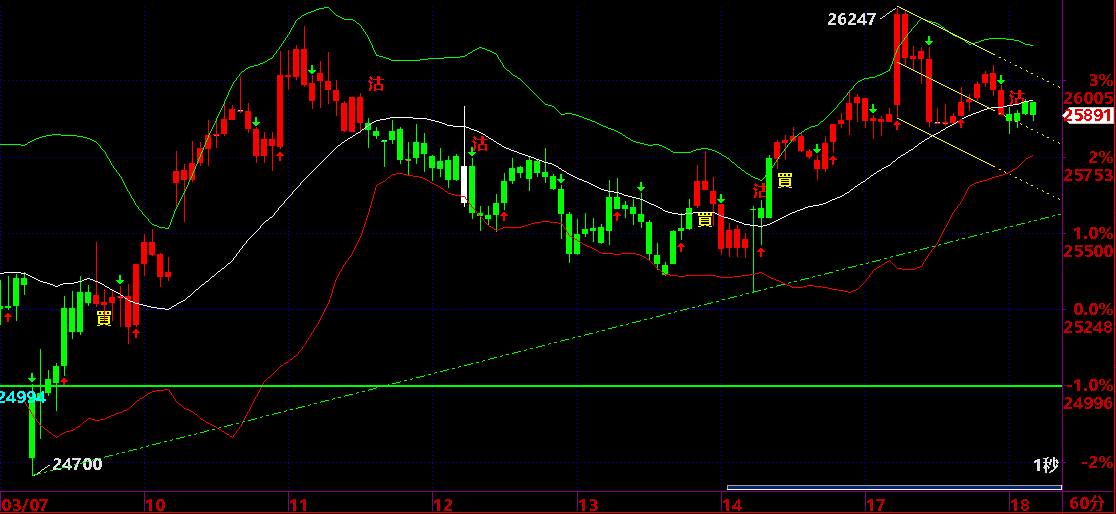This screenshot has height=514, width=1116.
Task: Click the -1.0% label on percent axis
Action: pyautogui.click(x=1090, y=385)
